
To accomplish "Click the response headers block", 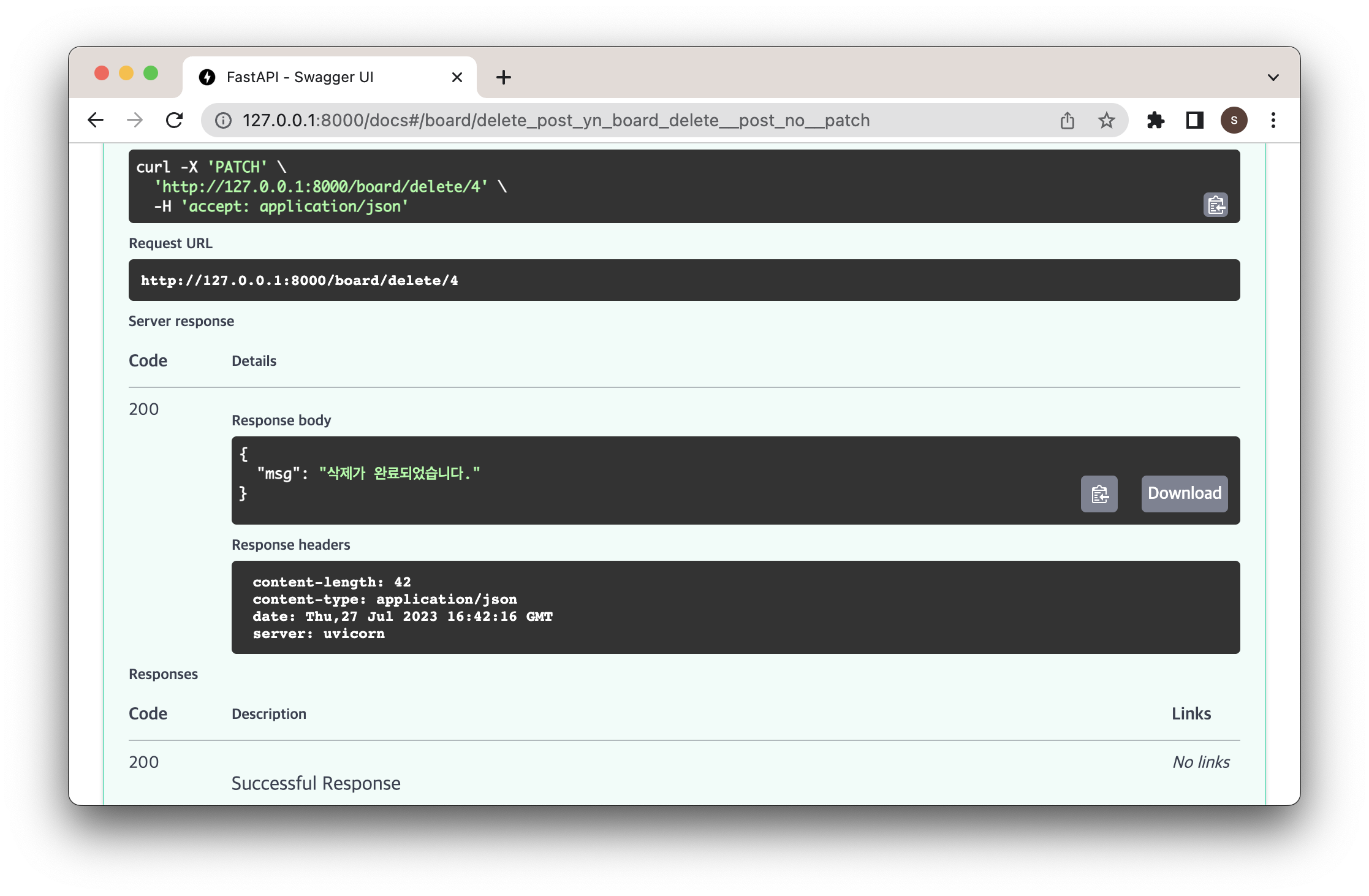I will point(735,607).
